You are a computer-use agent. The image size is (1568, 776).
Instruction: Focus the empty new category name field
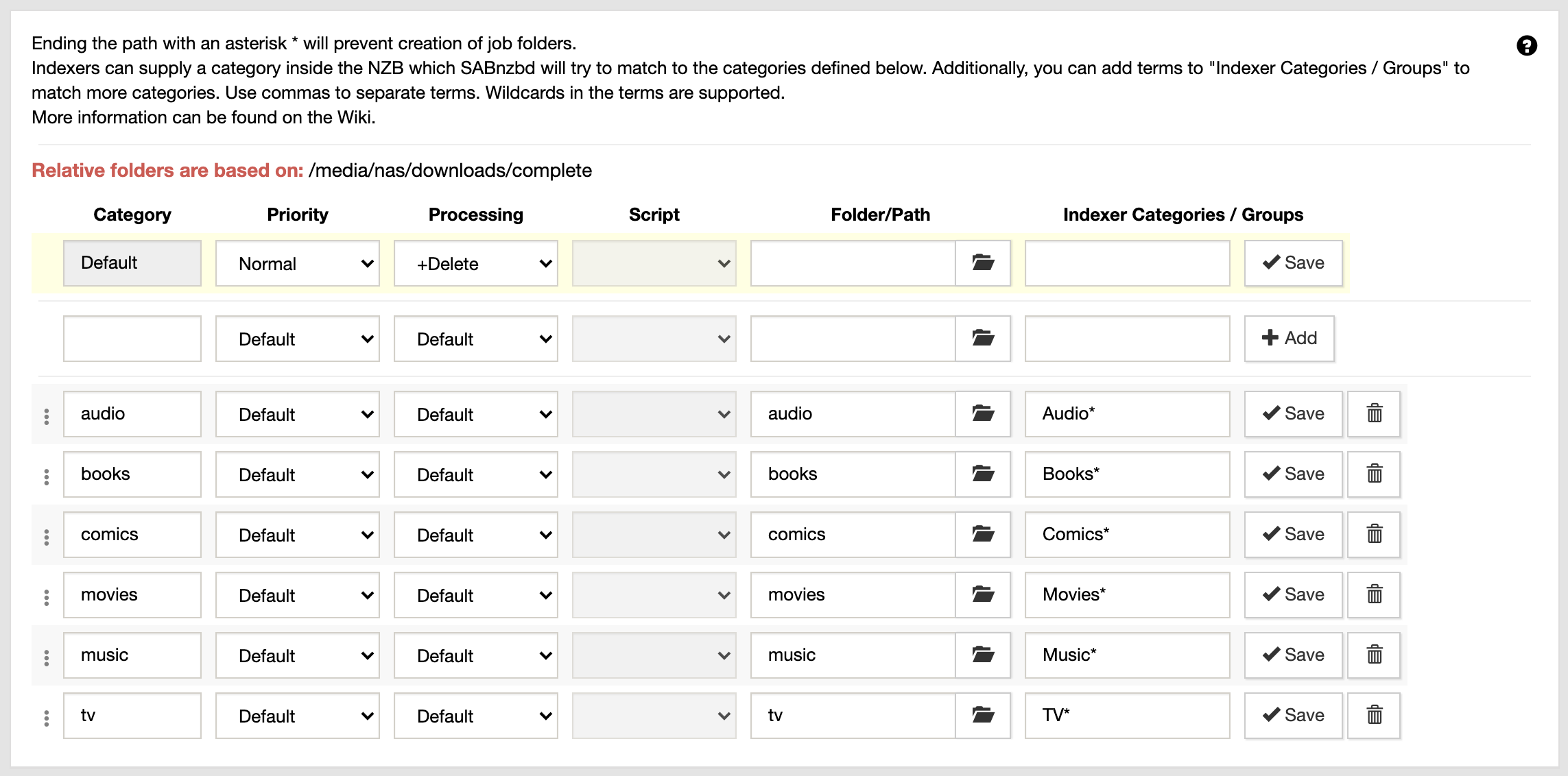tap(132, 338)
